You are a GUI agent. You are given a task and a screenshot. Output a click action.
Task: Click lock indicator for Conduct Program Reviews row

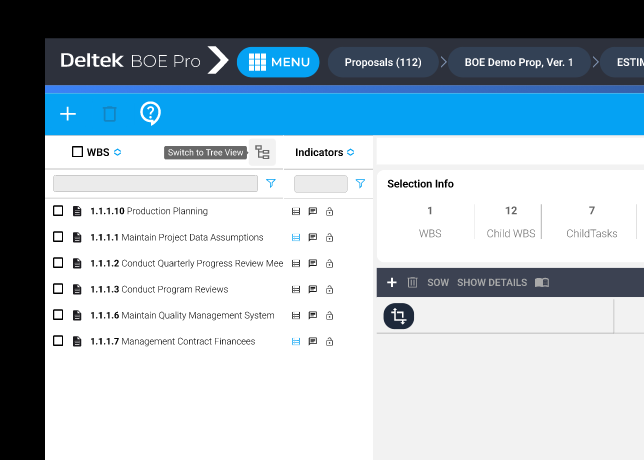click(x=329, y=290)
